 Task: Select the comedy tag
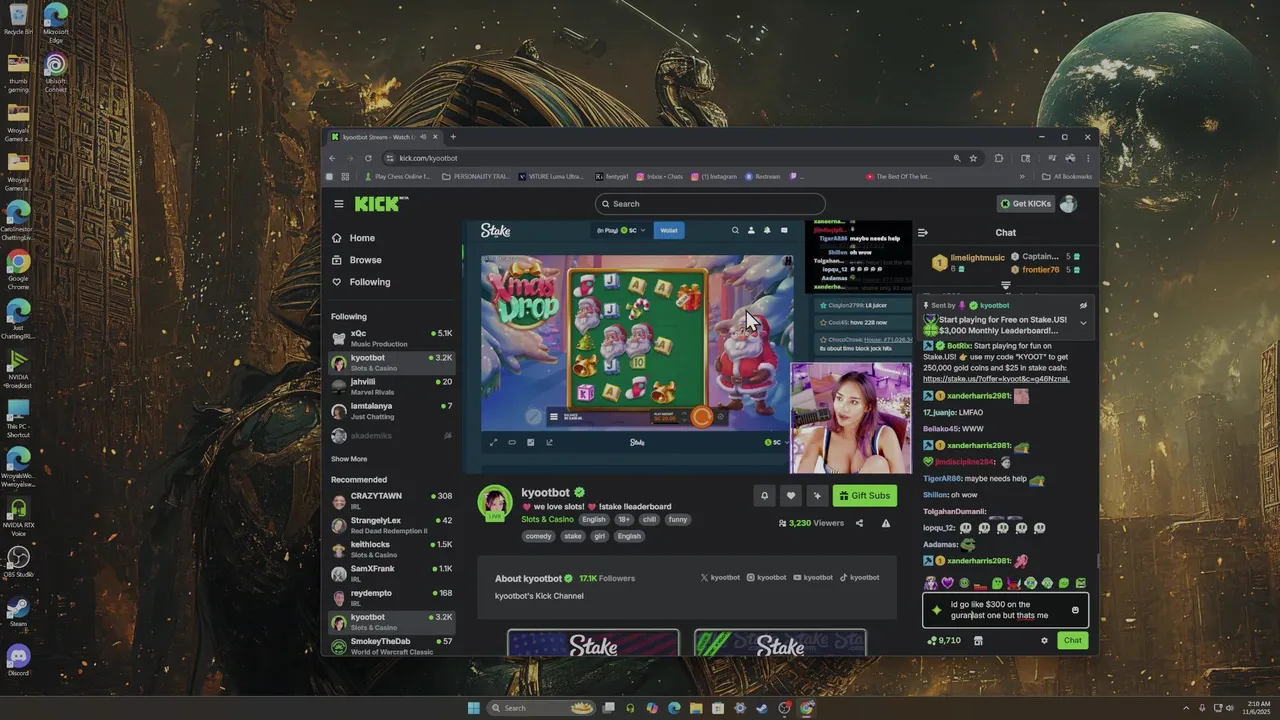[x=538, y=536]
